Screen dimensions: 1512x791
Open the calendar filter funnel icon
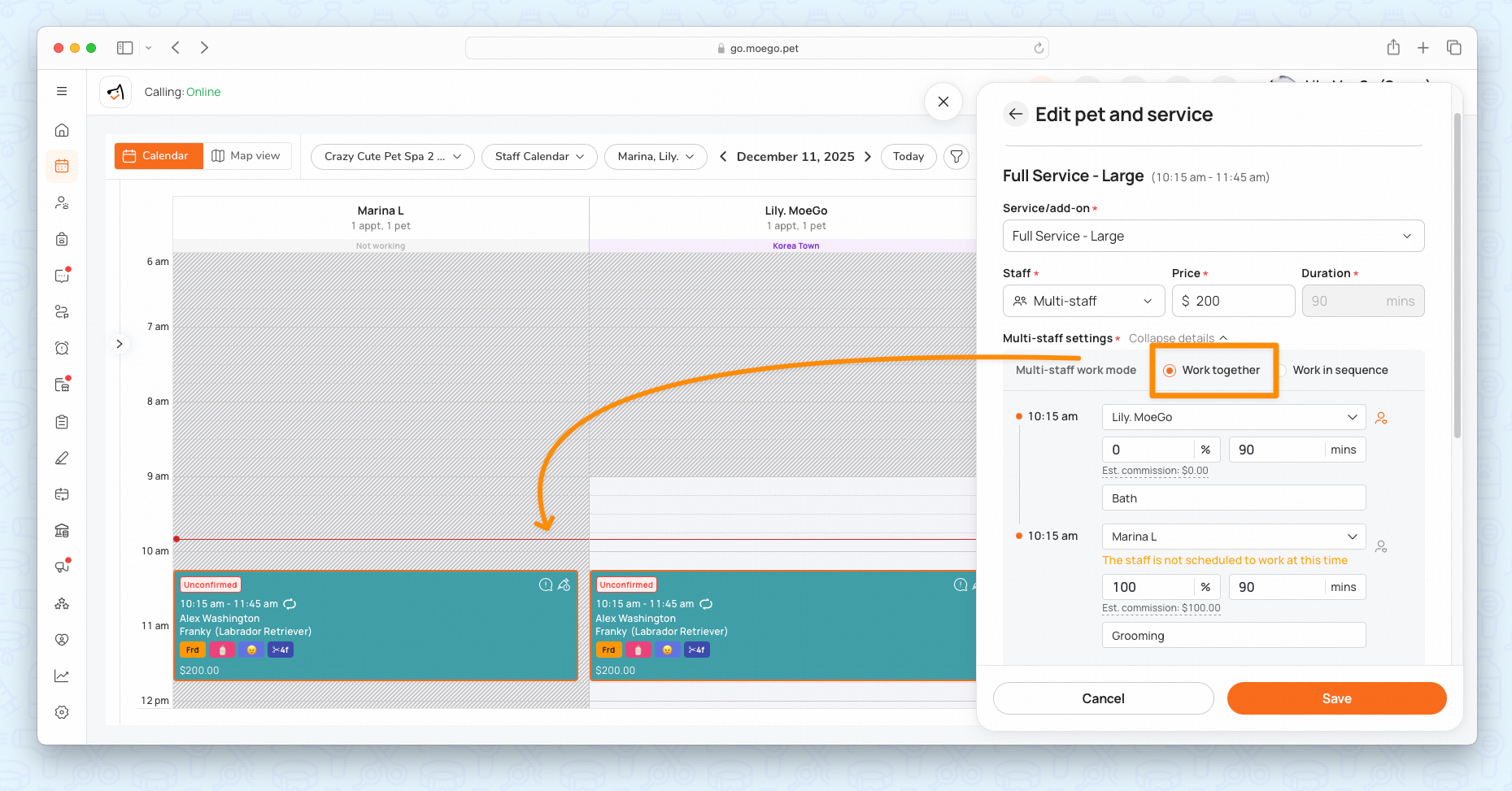click(x=956, y=156)
